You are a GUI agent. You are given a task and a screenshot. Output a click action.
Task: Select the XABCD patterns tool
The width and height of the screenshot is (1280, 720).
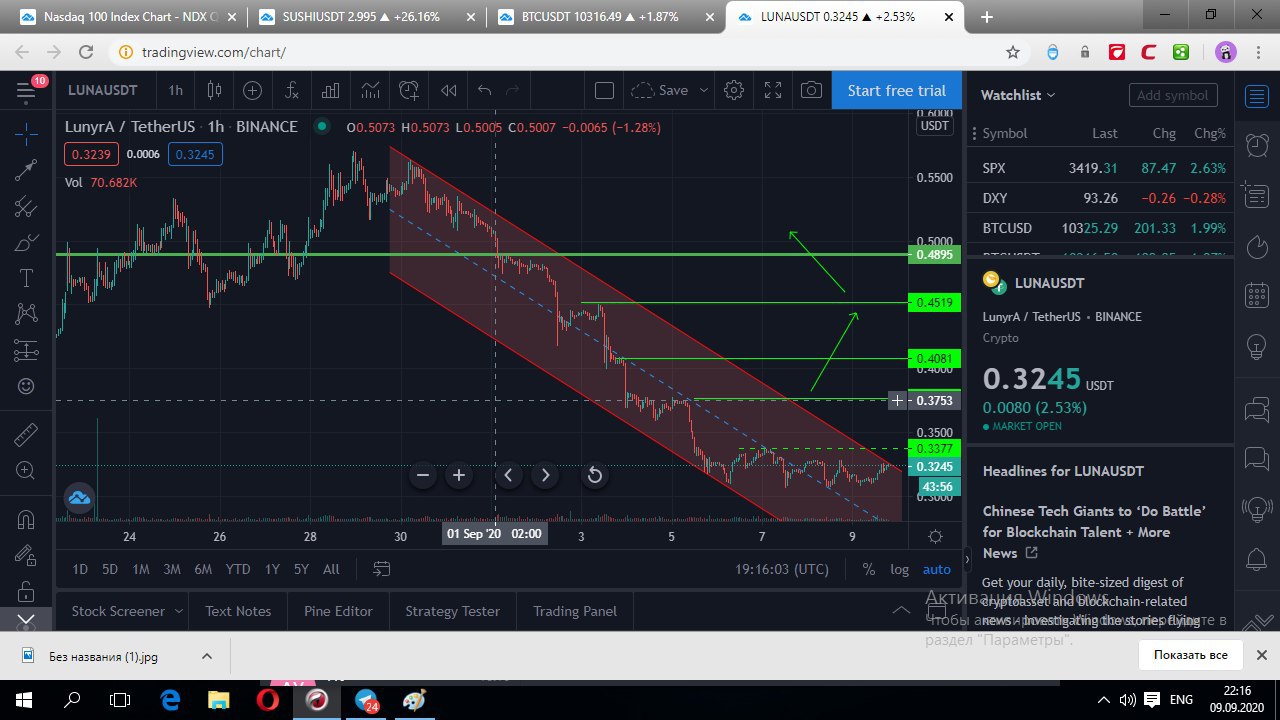click(x=26, y=314)
